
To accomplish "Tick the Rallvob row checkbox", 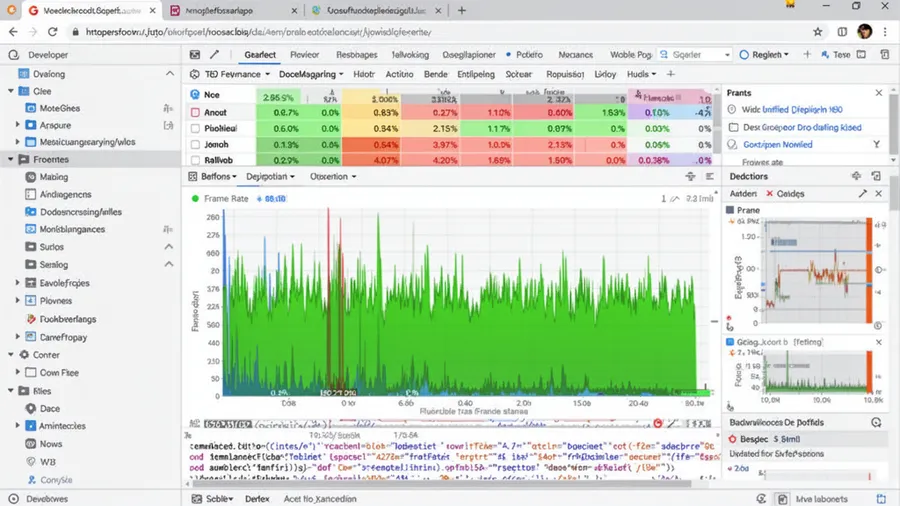I will (x=195, y=160).
